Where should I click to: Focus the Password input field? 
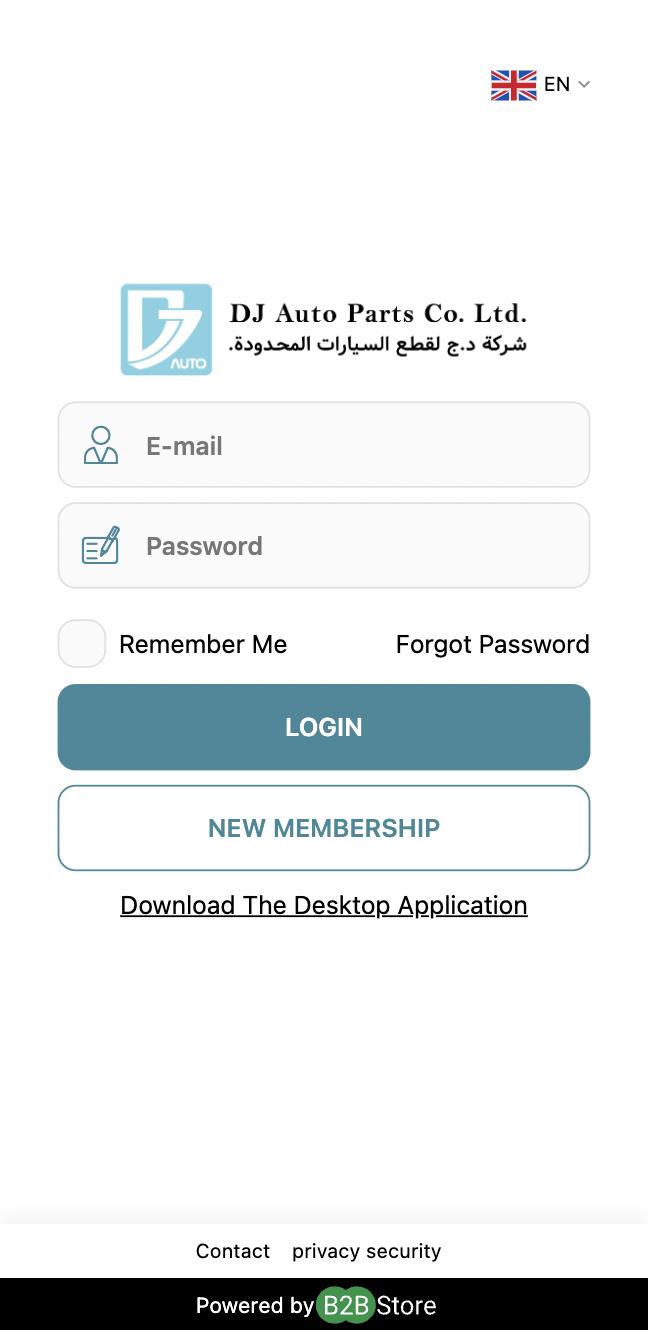pos(324,545)
